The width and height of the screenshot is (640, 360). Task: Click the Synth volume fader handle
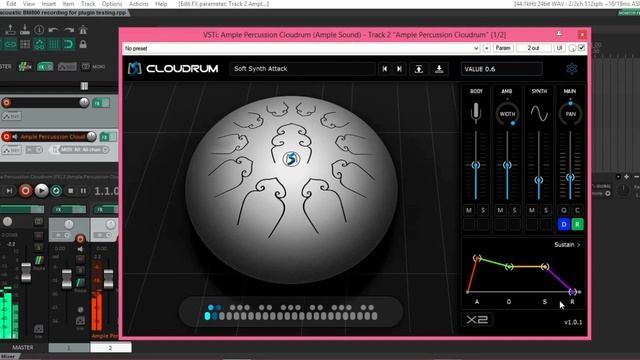(539, 180)
